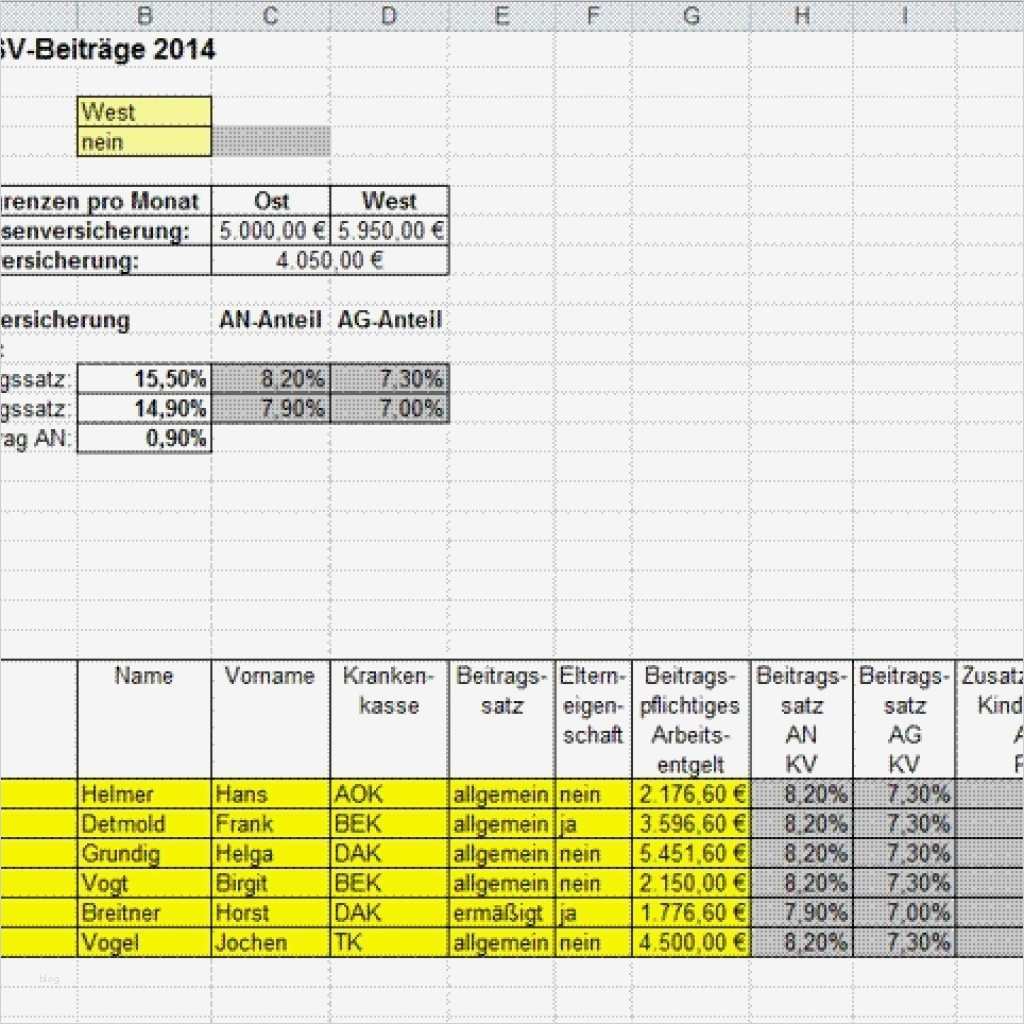Select the 'TK' insurance cell
This screenshot has width=1024, height=1024.
pyautogui.click(x=390, y=943)
